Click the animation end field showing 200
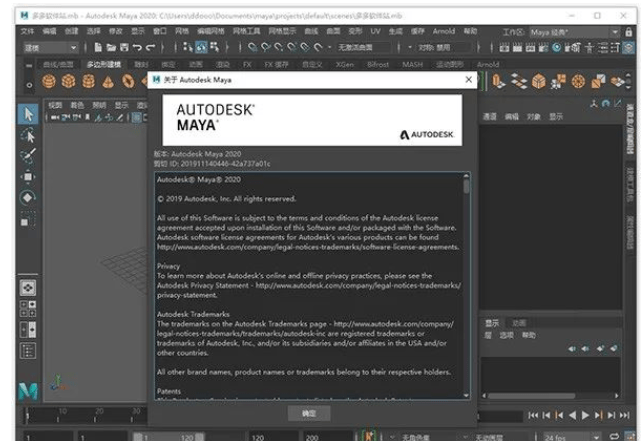This screenshot has height=441, width=643. point(327,437)
